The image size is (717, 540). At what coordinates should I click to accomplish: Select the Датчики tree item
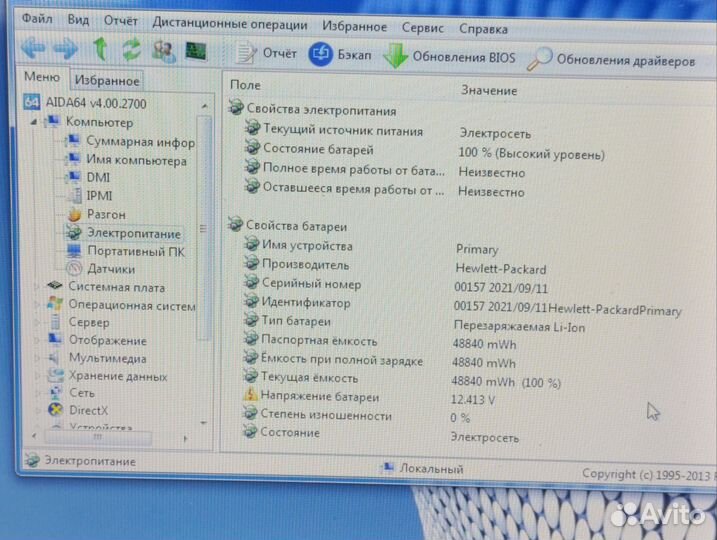[101, 269]
